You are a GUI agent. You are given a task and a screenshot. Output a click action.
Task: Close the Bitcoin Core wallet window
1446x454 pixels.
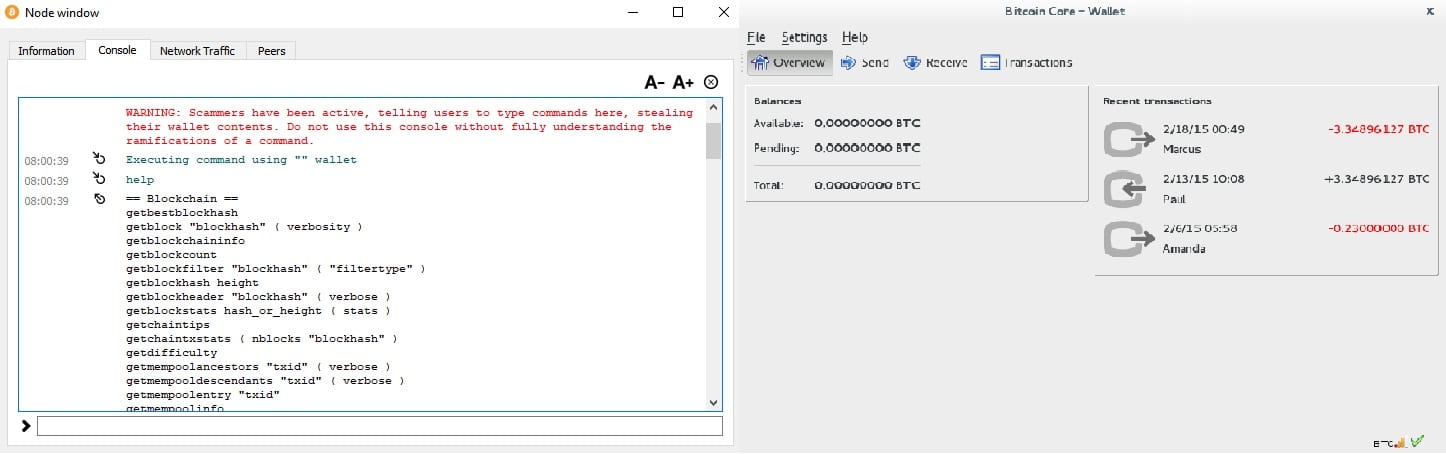click(1432, 11)
